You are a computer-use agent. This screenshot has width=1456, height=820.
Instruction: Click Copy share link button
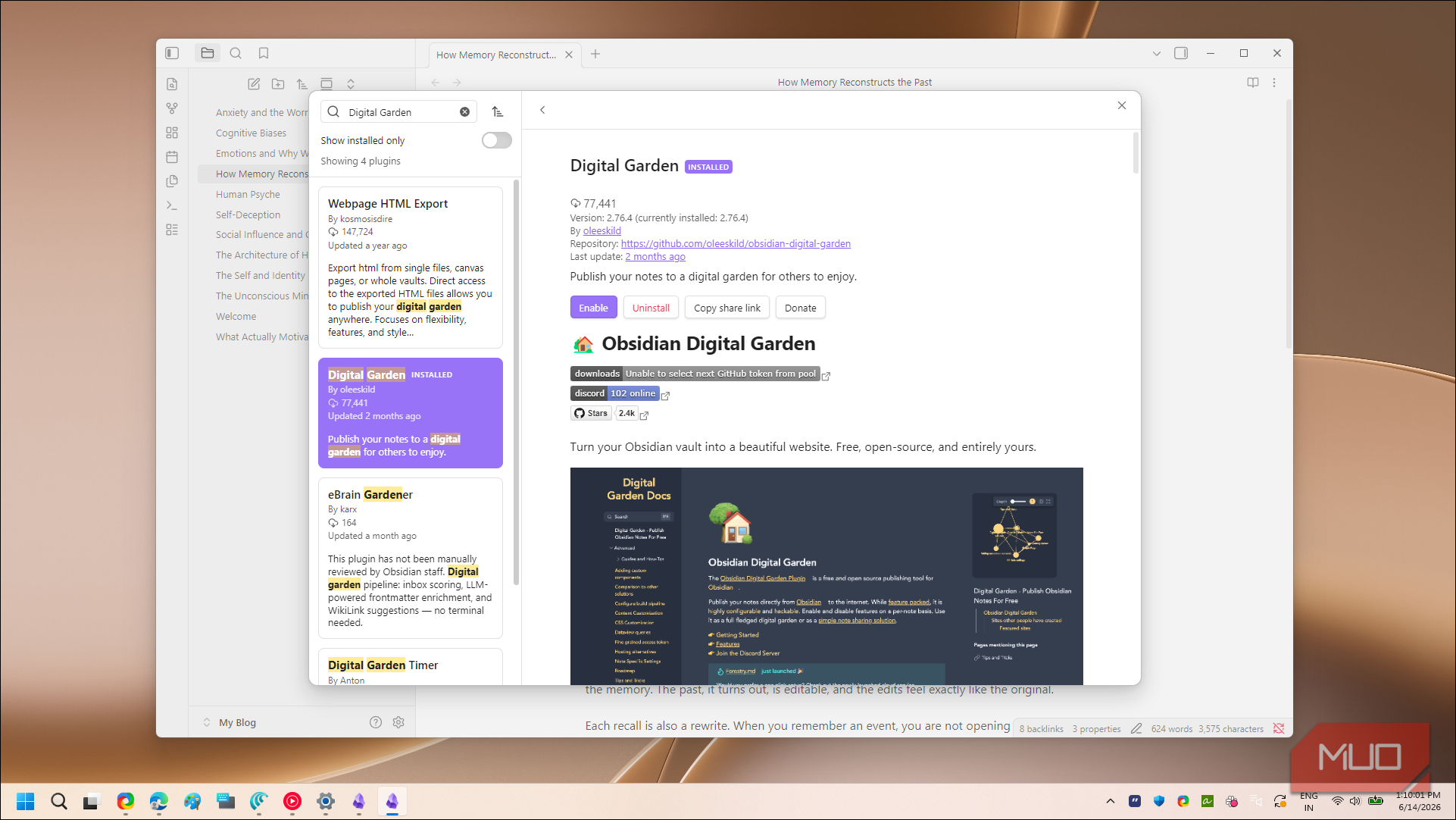(727, 308)
